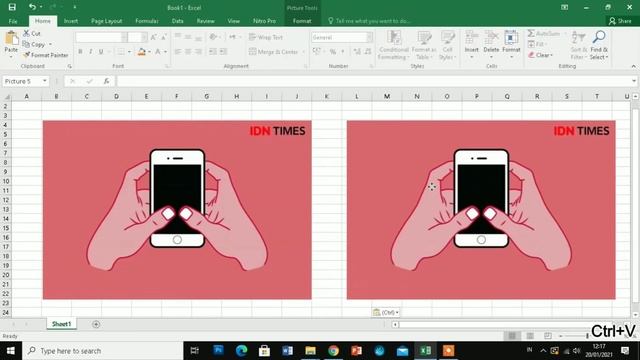
Task: Click into the formula bar
Action: [x=374, y=81]
